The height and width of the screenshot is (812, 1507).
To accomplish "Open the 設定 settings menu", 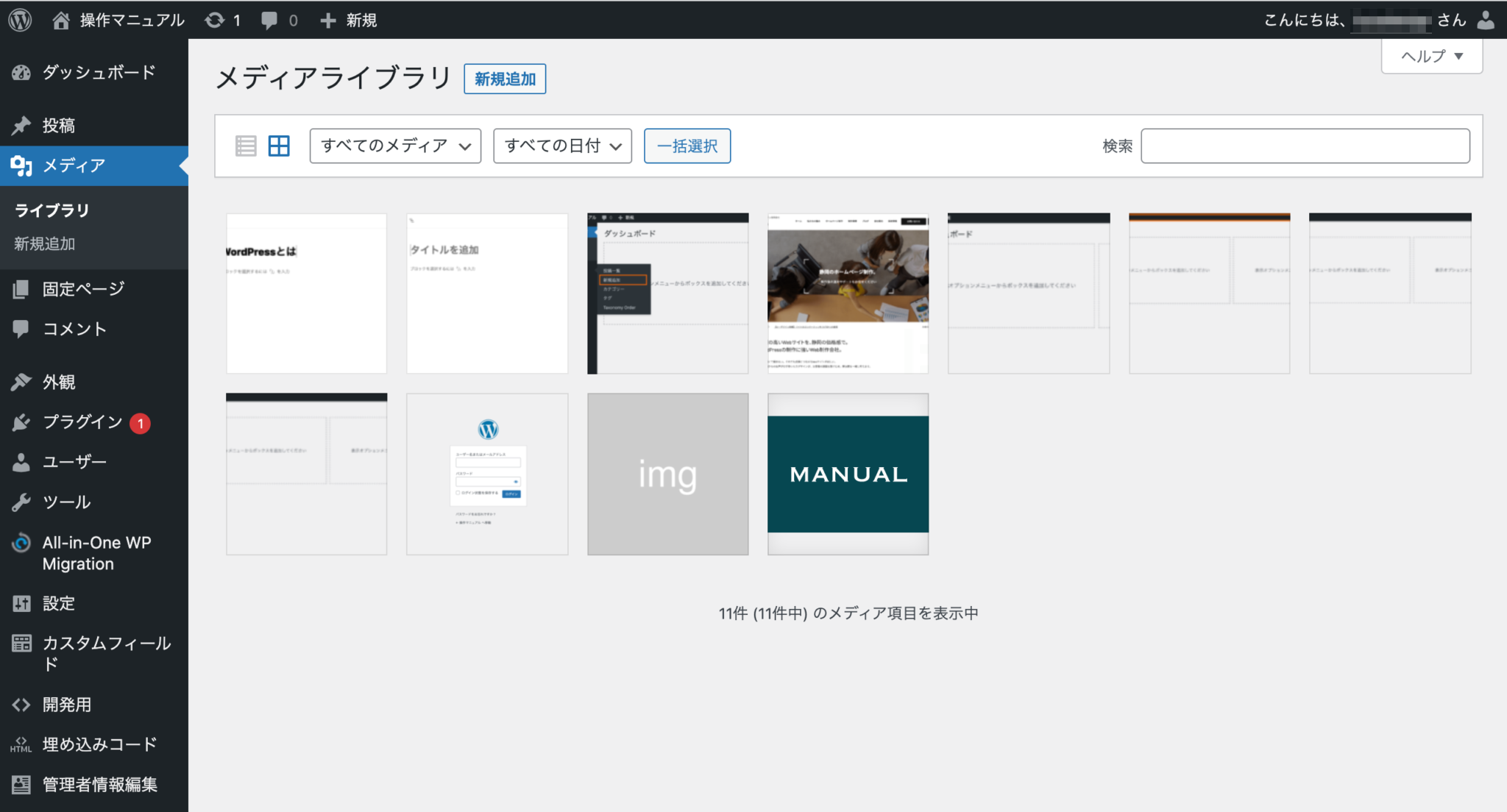I will tap(58, 604).
